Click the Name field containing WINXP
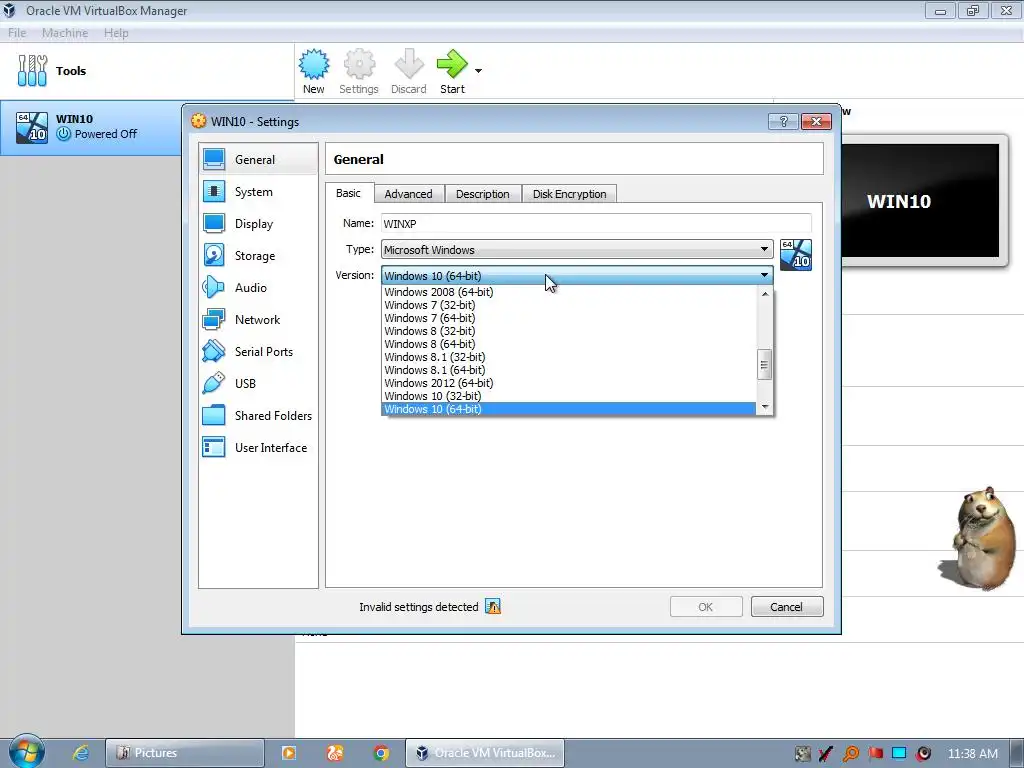 point(596,223)
